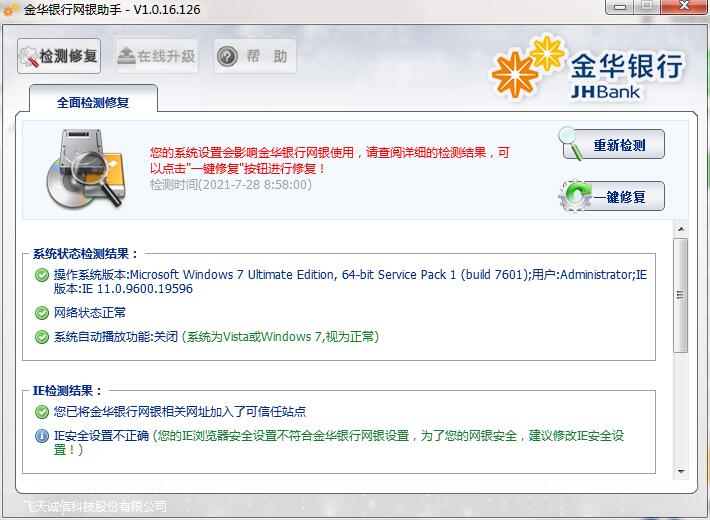The height and width of the screenshot is (520, 710).
Task: Minimize the 金华银行网银助手 window
Action: (620, 7)
